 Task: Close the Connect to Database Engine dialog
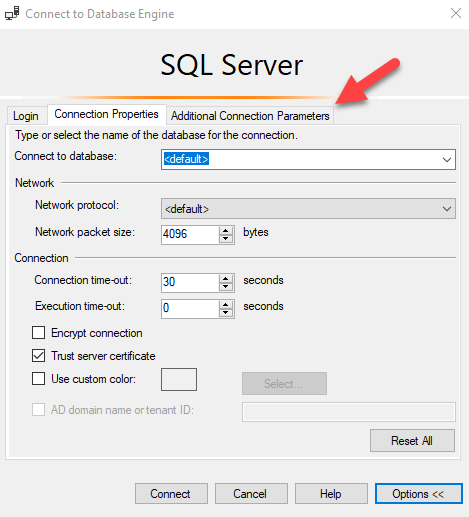pos(456,13)
